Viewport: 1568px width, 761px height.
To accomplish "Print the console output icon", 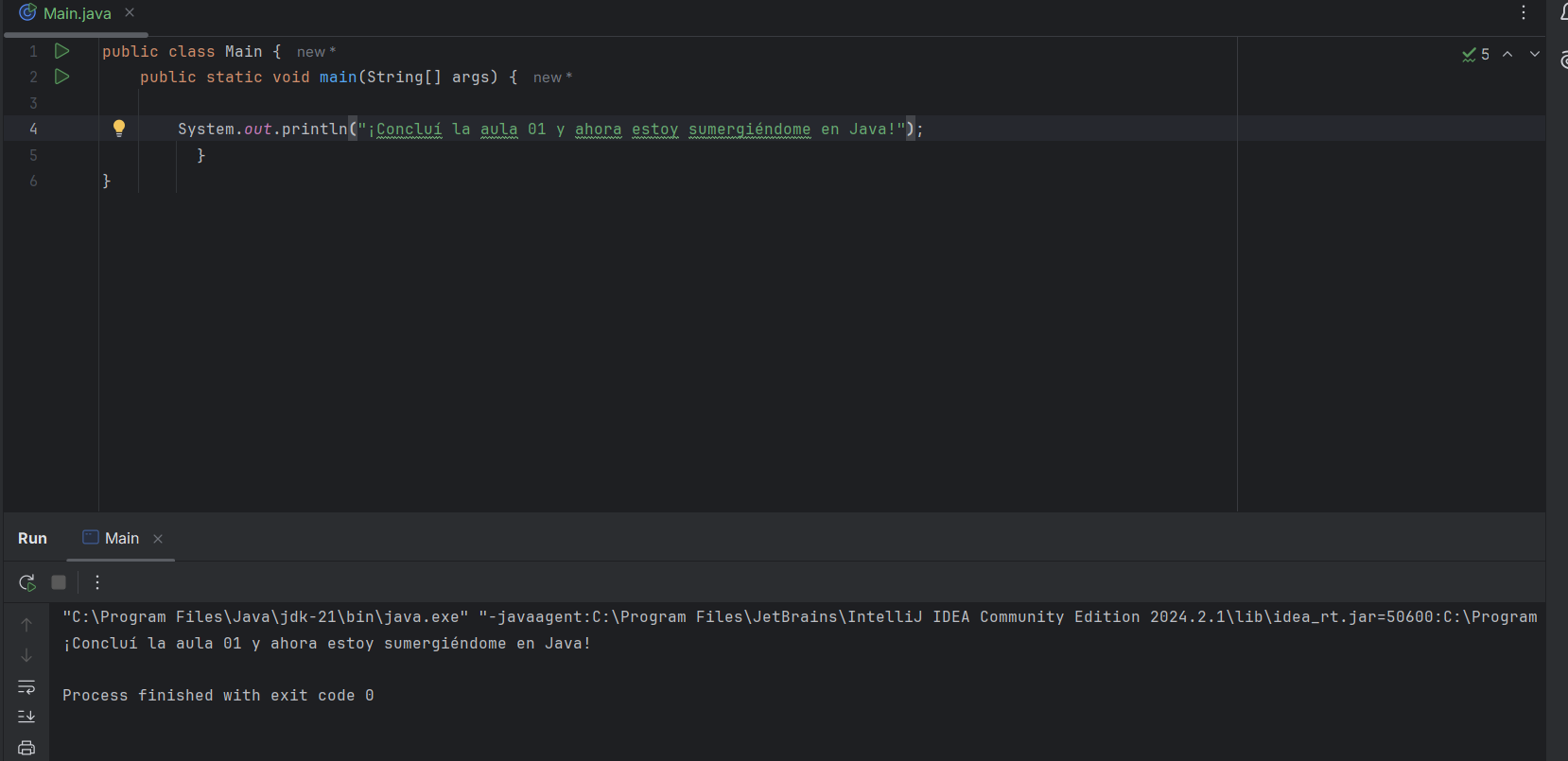I will (x=26, y=748).
